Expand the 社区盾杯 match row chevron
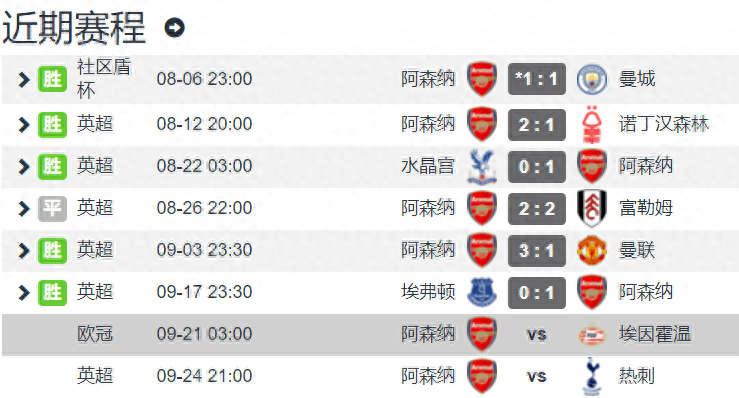Image resolution: width=739 pixels, height=398 pixels. coord(24,79)
